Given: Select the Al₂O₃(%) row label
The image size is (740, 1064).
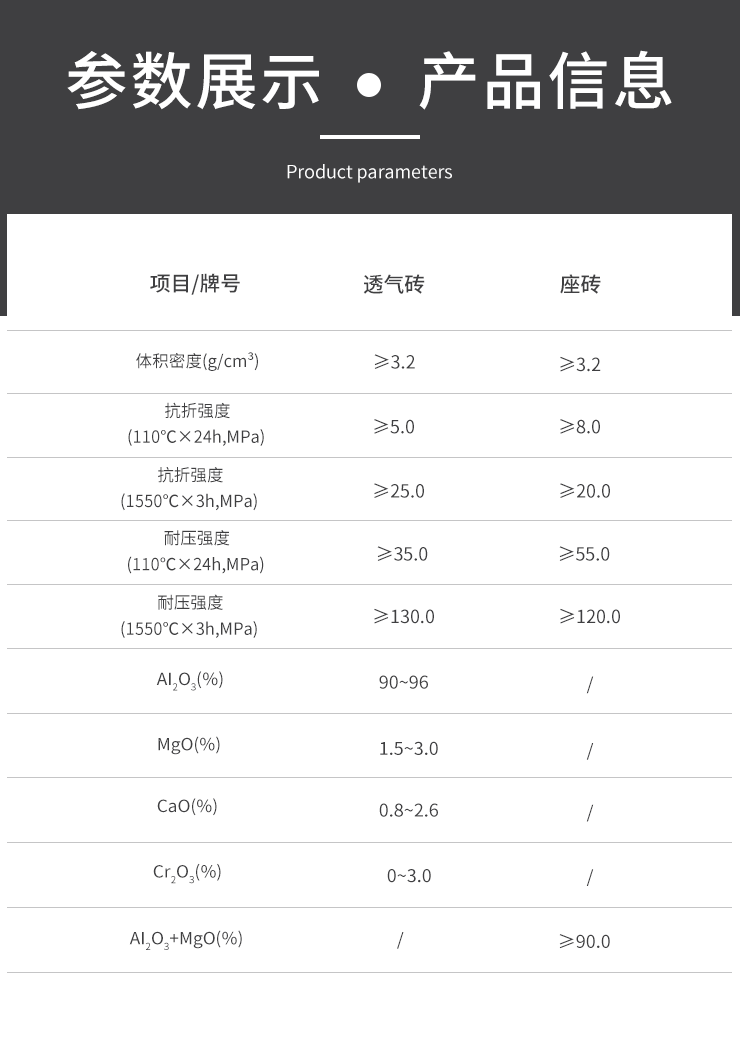Looking at the screenshot, I should pos(190,680).
